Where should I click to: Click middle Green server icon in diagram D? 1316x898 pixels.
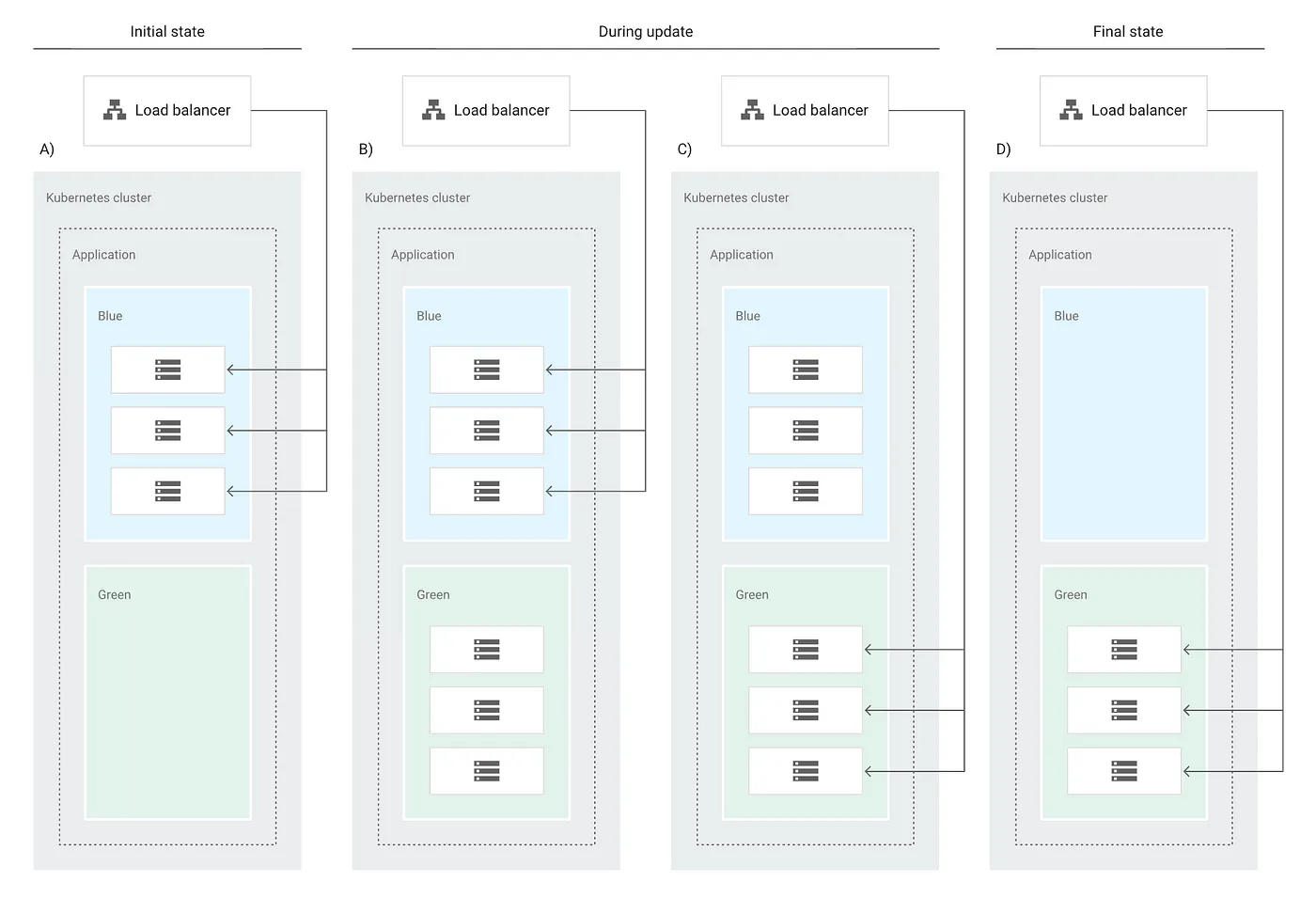coord(1124,710)
